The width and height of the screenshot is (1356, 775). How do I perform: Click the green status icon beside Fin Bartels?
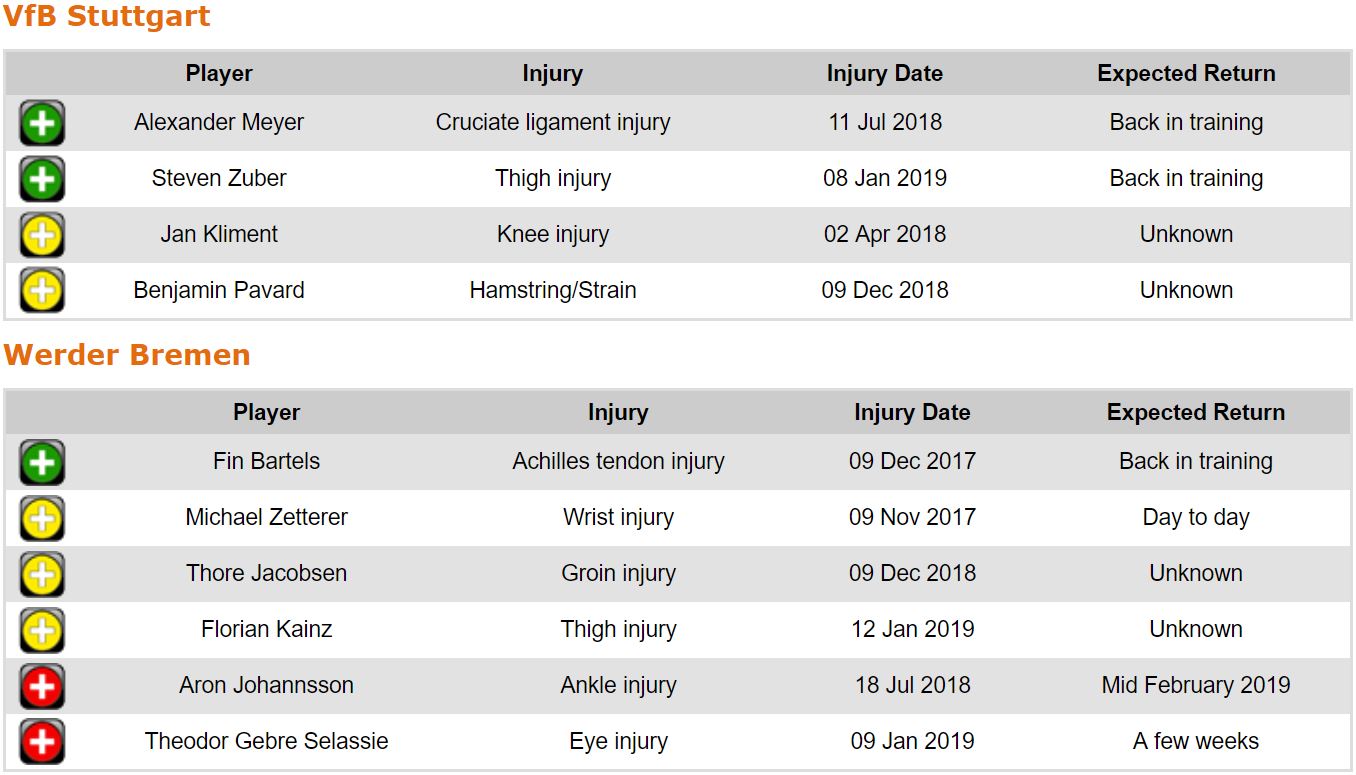point(42,463)
